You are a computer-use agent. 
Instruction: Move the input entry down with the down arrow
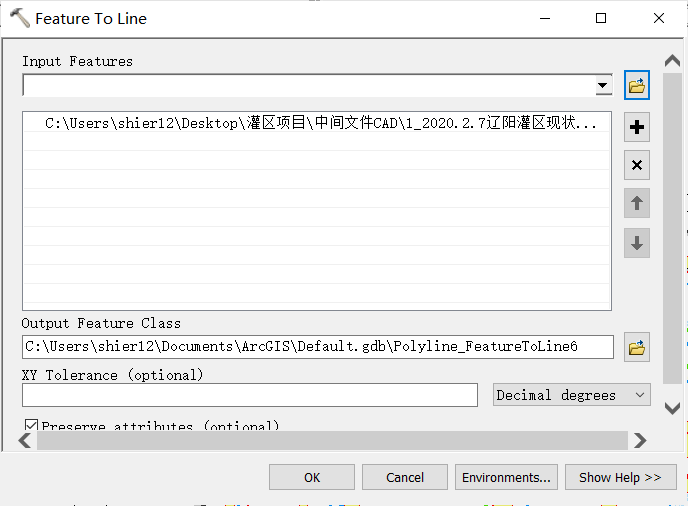click(x=637, y=243)
